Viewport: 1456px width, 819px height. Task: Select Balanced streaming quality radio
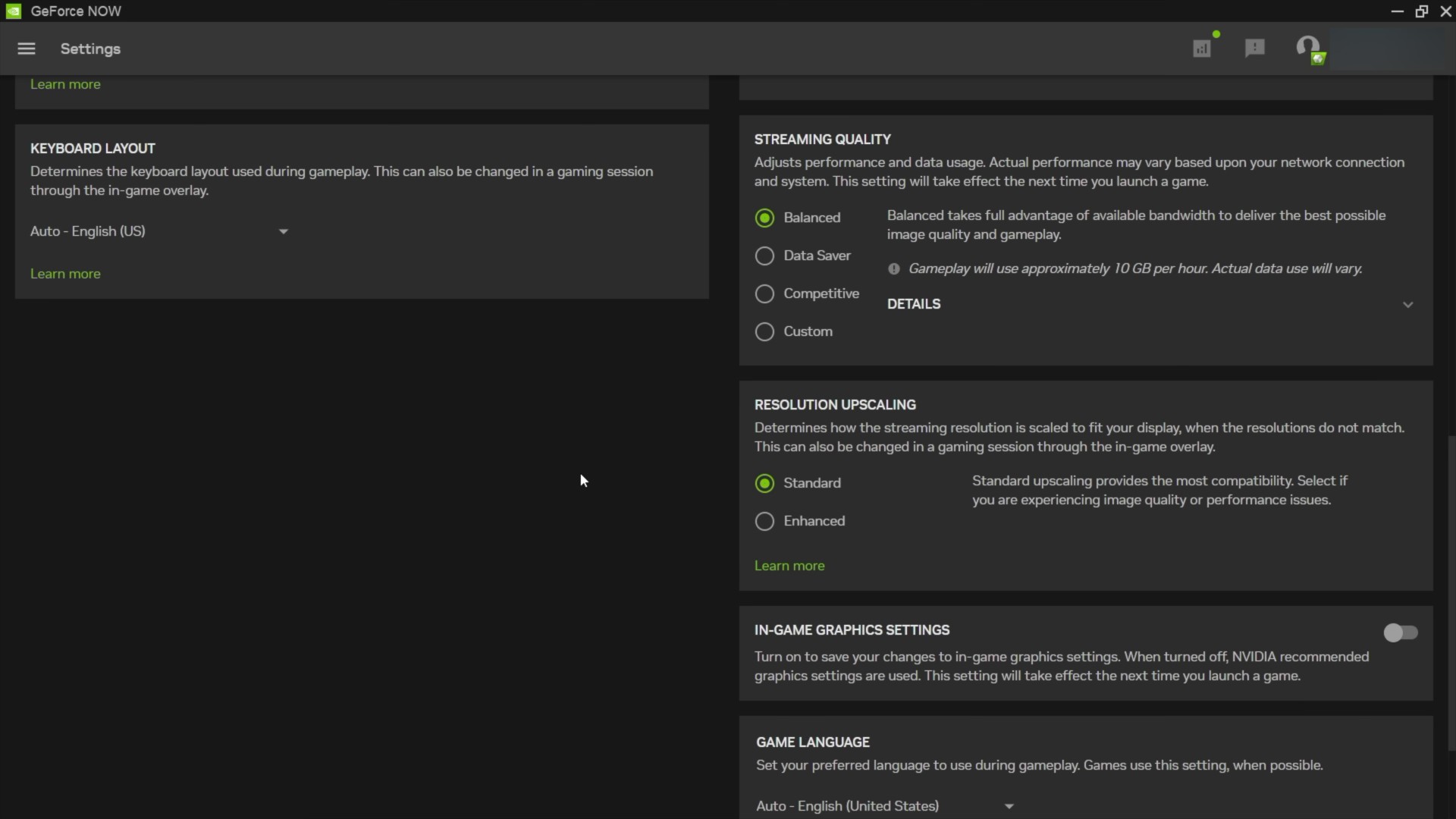[764, 218]
